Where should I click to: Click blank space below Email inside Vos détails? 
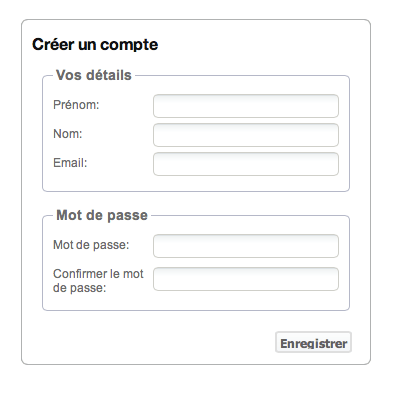196,183
